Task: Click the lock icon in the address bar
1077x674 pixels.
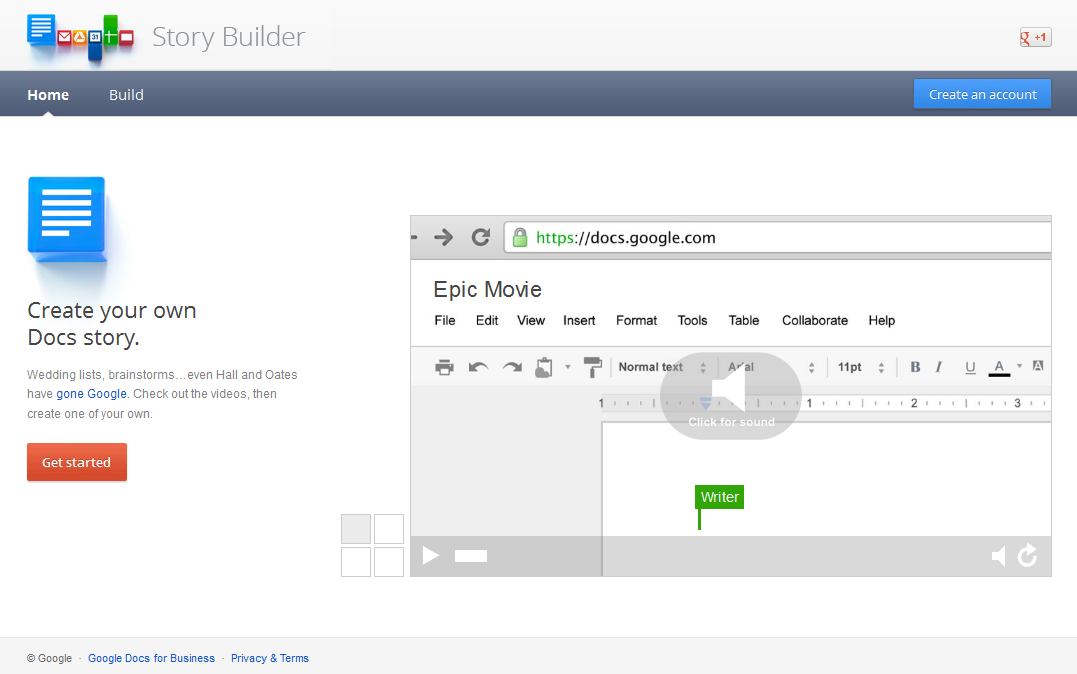Action: point(520,238)
